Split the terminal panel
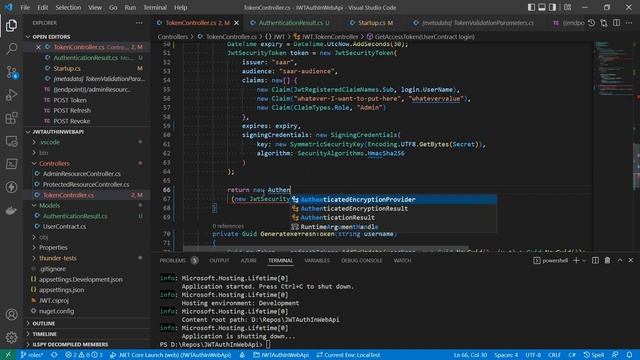Screen dimensions: 640x360 click(595, 260)
